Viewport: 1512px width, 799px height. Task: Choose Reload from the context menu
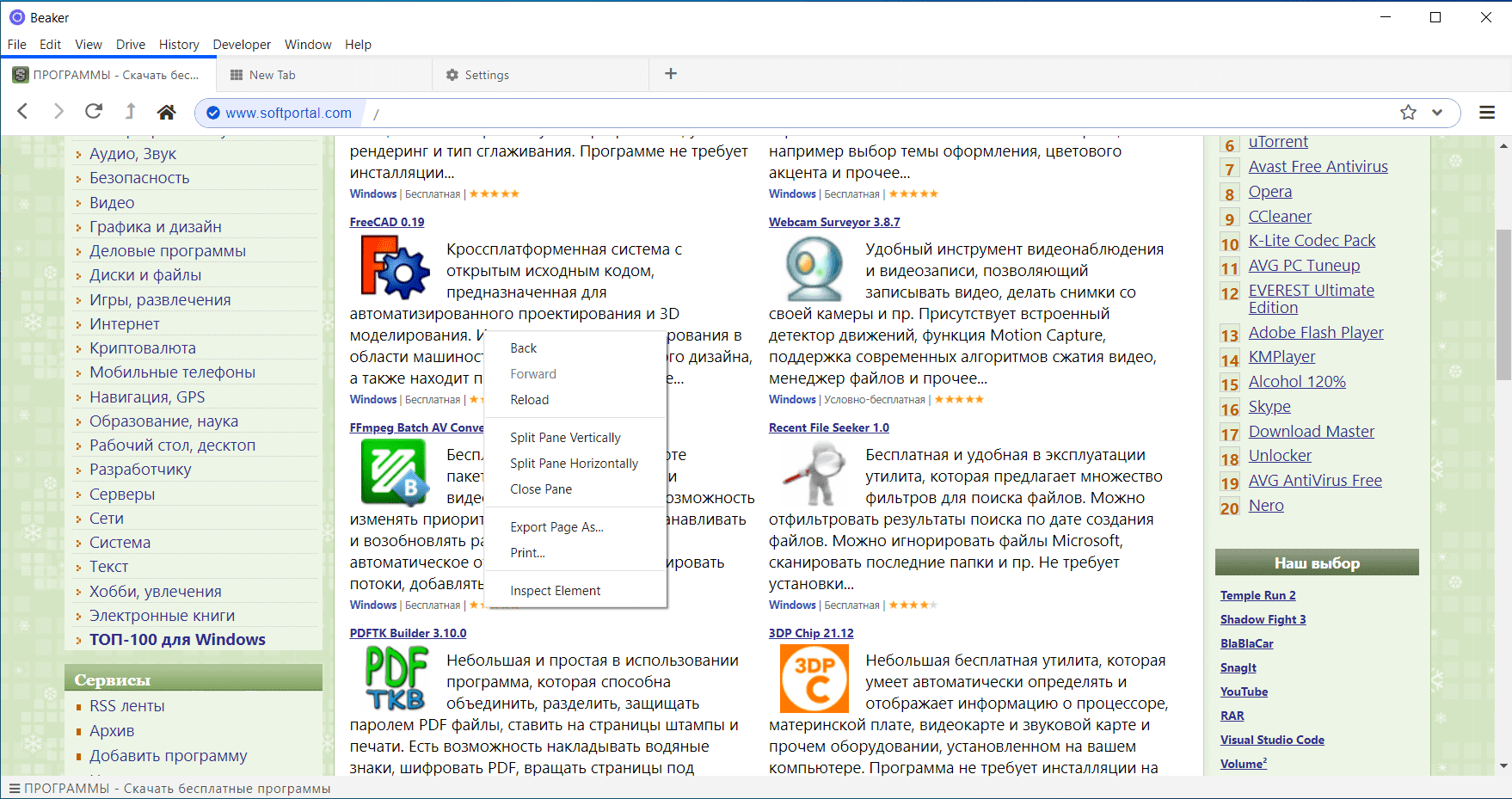(x=575, y=400)
